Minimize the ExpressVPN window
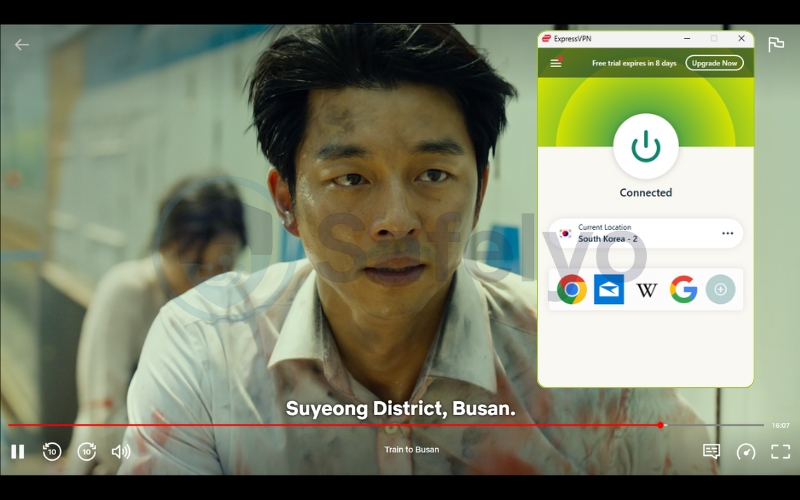Screen dimensions: 800x500 (x=687, y=38)
